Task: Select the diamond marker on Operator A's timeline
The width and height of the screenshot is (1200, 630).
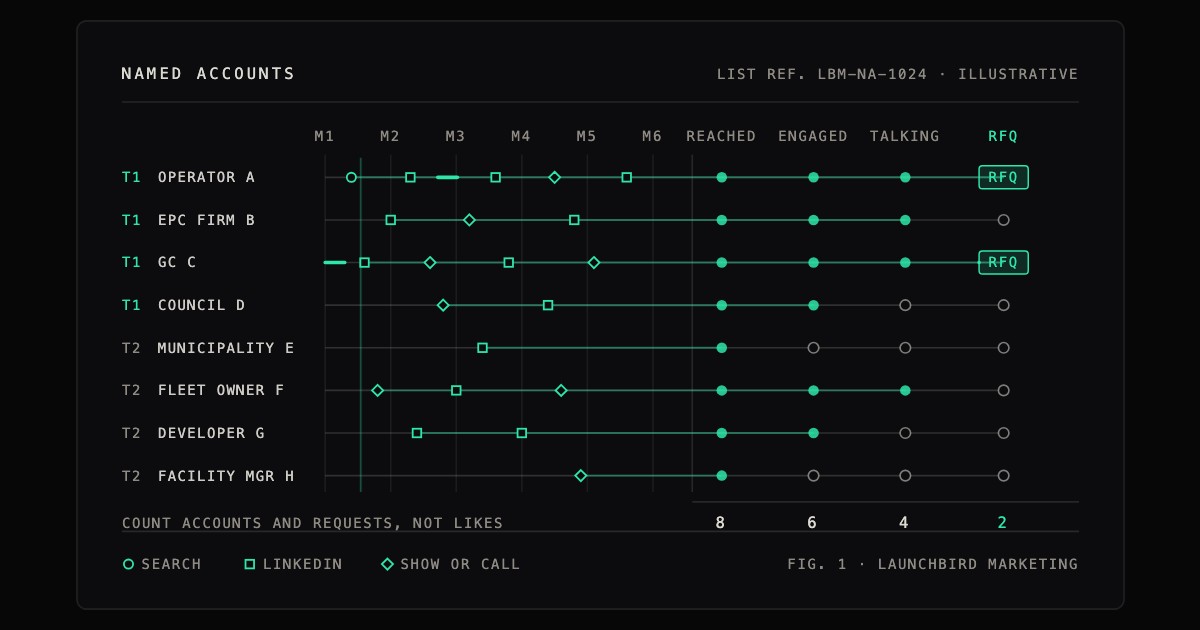Action: (x=555, y=177)
